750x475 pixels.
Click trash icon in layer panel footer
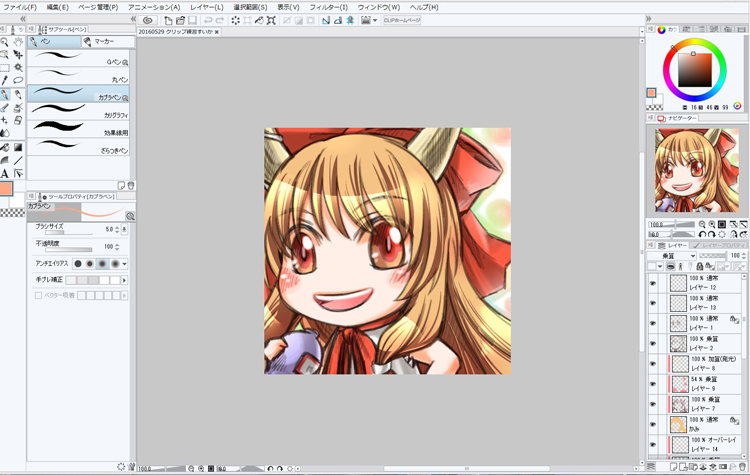click(741, 466)
